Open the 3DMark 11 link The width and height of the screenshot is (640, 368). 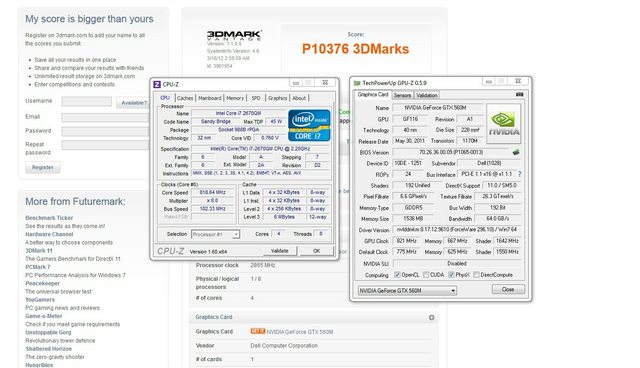pos(39,251)
